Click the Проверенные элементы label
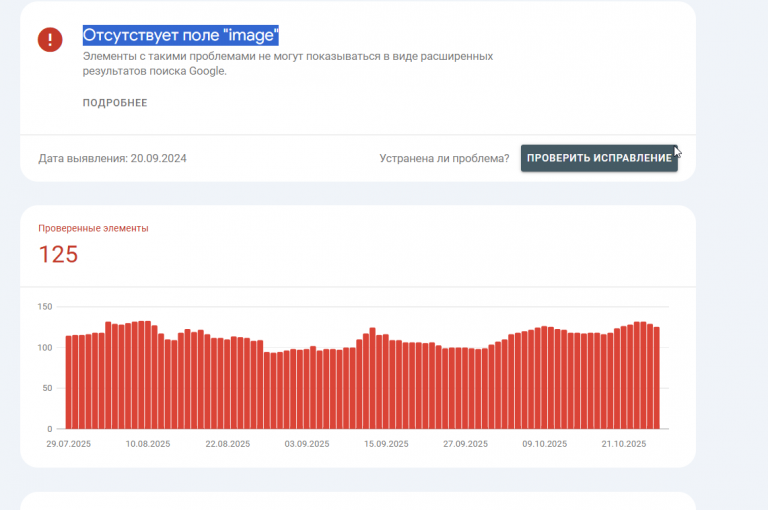 pyautogui.click(x=93, y=228)
